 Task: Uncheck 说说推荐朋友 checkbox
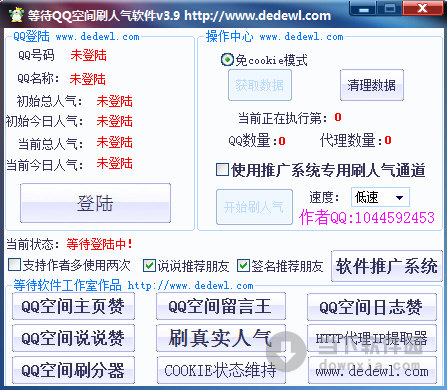pos(149,266)
